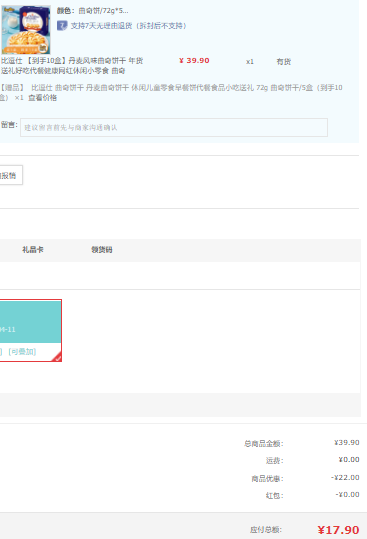Image resolution: width=367 pixels, height=539 pixels.
Task: Open the product title link 比逗仕【到手10盒】
Action: 72,66
